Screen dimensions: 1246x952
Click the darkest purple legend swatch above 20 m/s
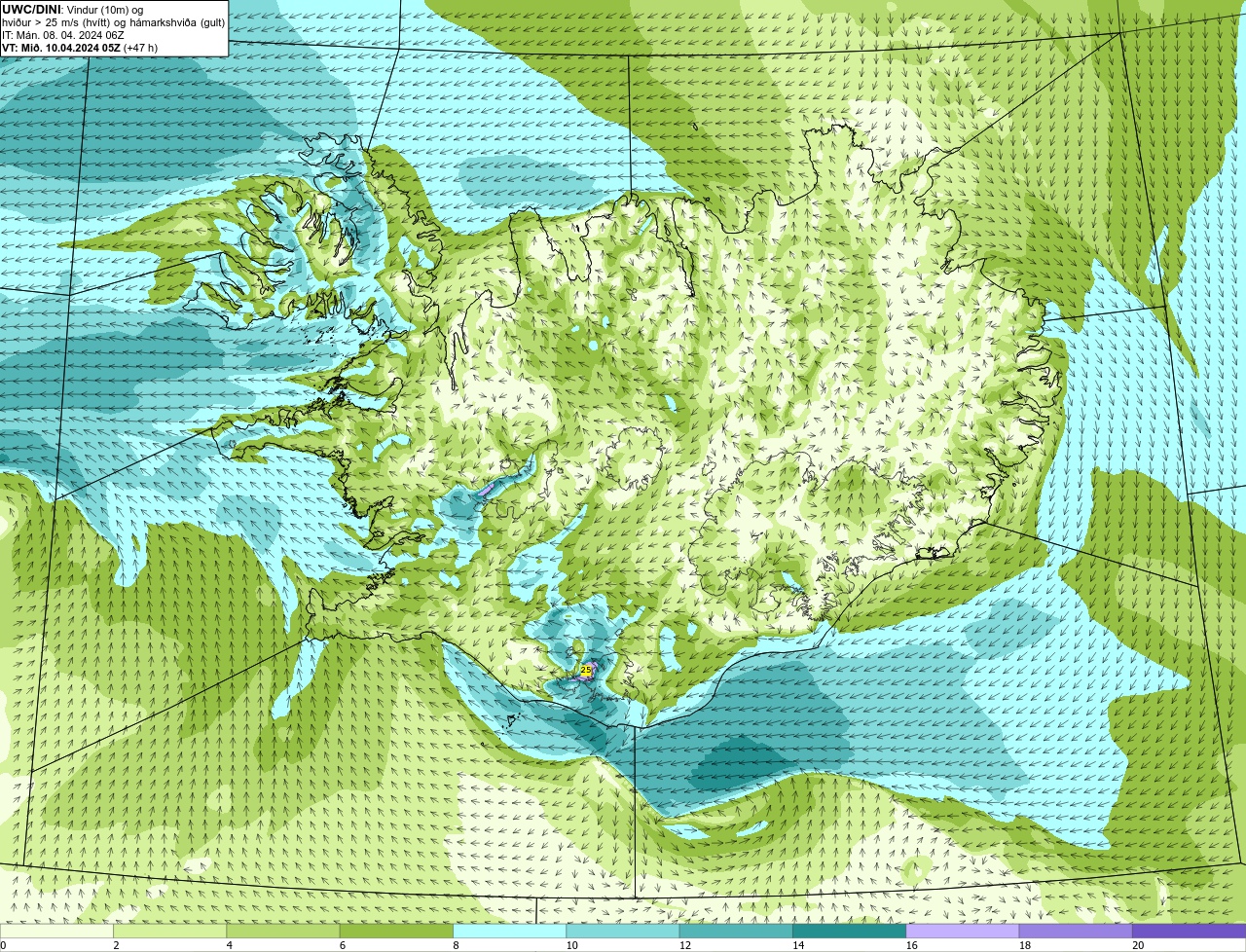coord(1190,931)
